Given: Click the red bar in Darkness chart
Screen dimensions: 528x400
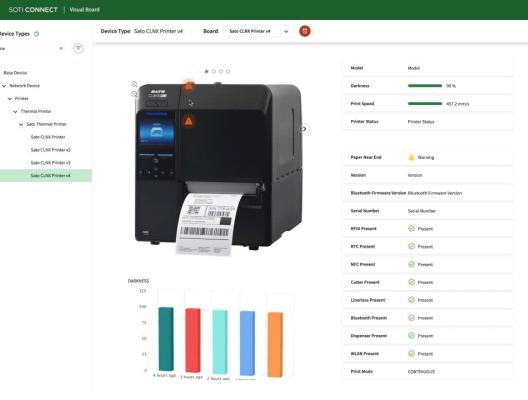Looking at the screenshot, I should point(193,340).
